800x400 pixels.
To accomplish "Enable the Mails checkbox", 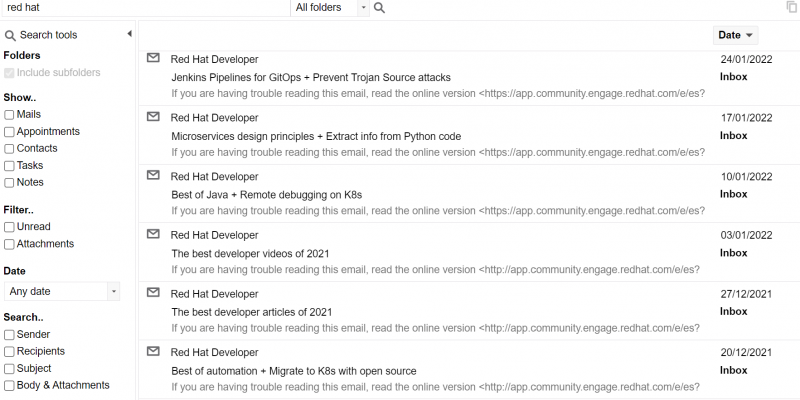I will [x=9, y=115].
